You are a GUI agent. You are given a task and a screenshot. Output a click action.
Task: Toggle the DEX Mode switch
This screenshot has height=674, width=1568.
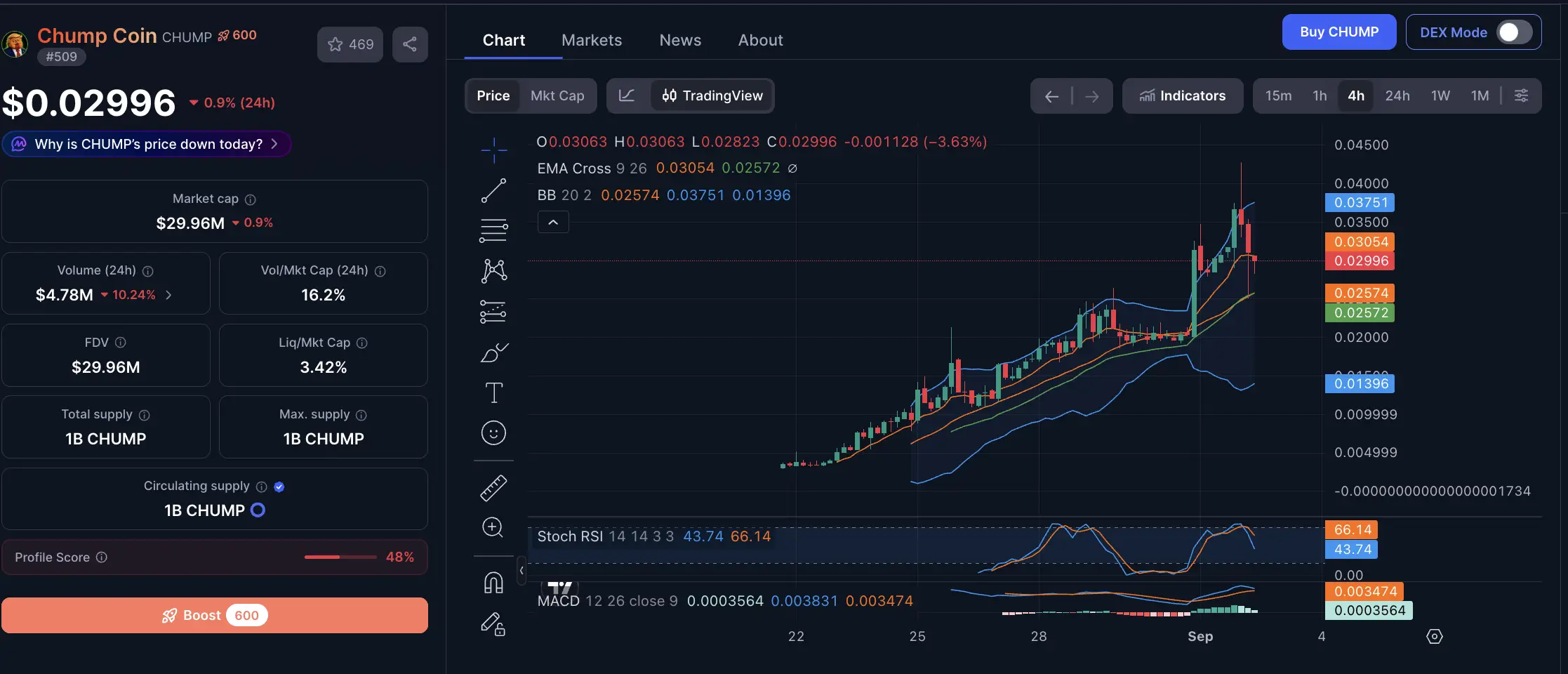coord(1514,32)
